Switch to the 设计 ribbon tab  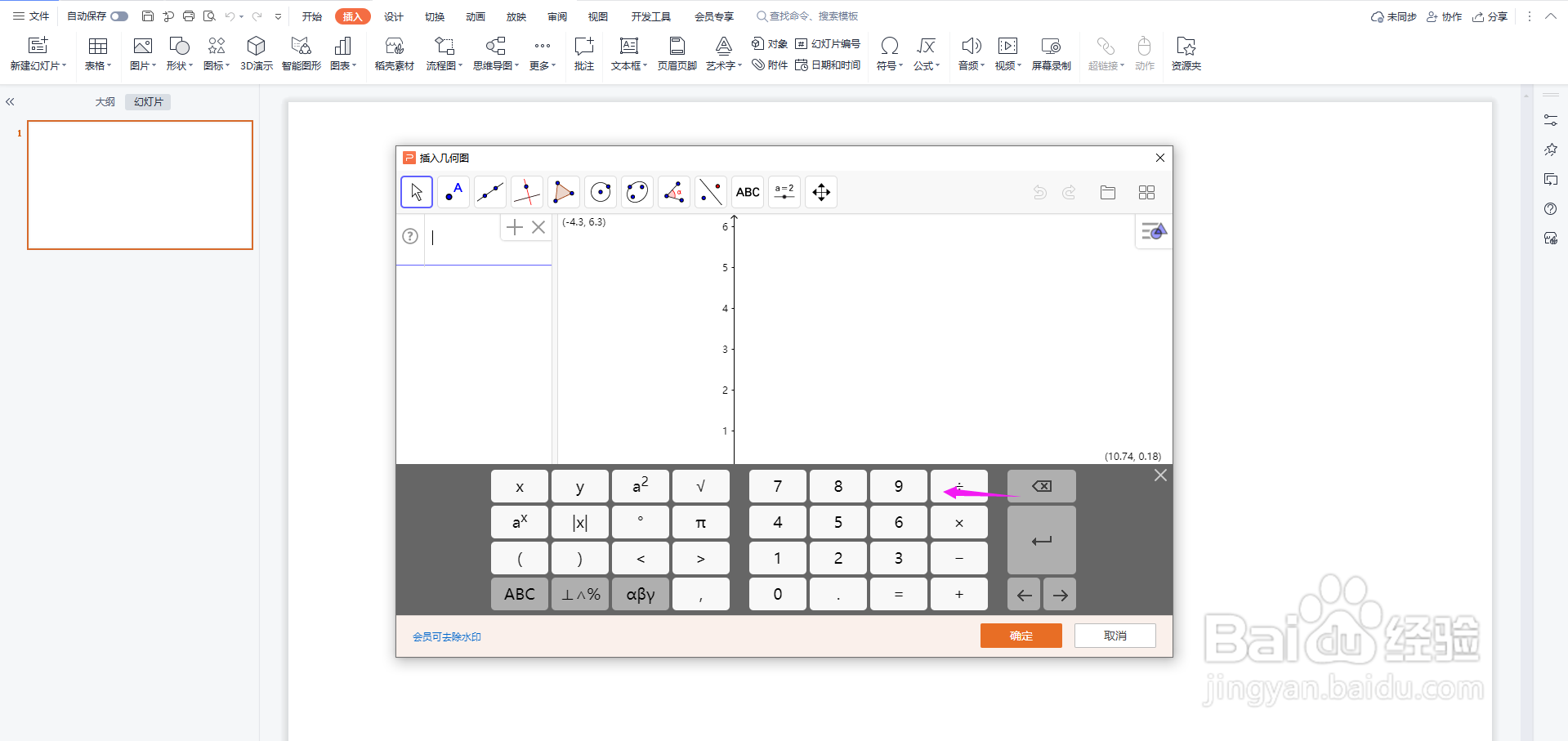point(394,16)
